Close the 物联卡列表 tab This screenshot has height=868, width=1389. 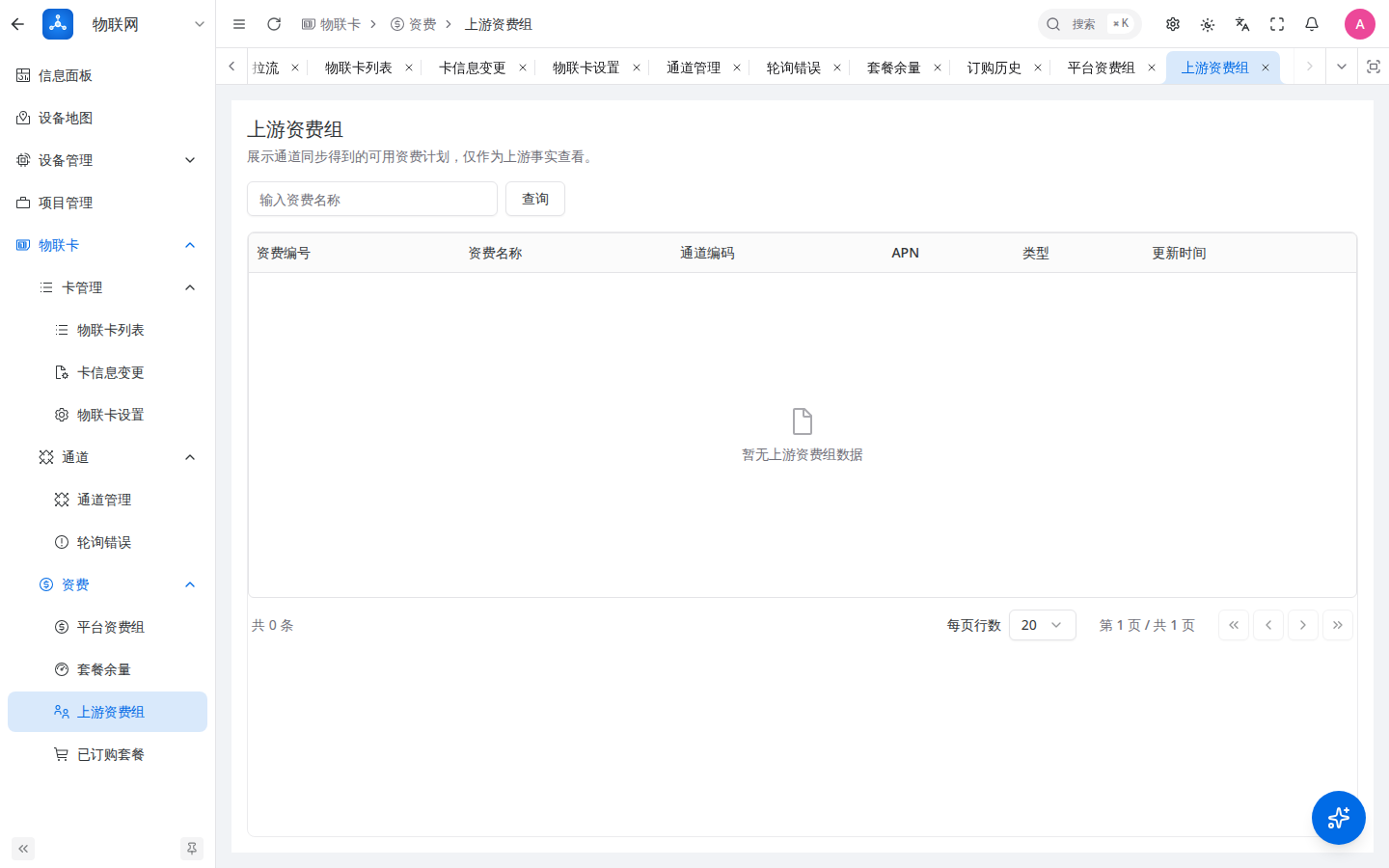click(409, 68)
